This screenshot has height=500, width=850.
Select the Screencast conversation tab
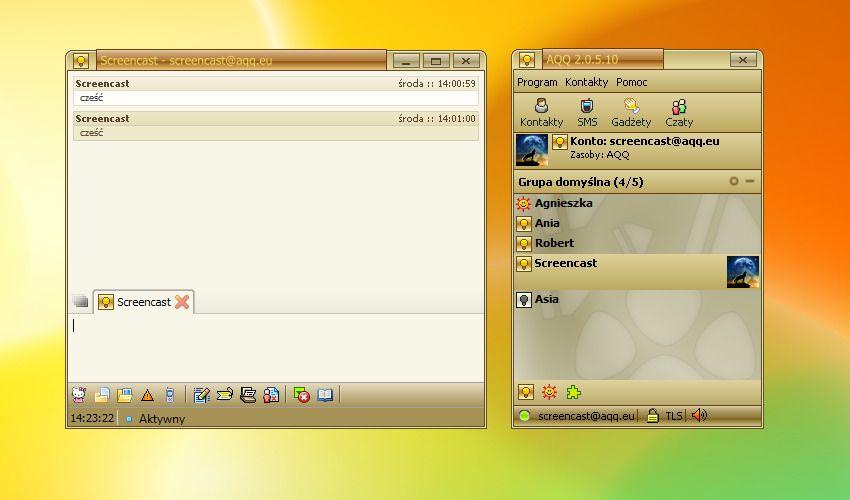point(144,302)
